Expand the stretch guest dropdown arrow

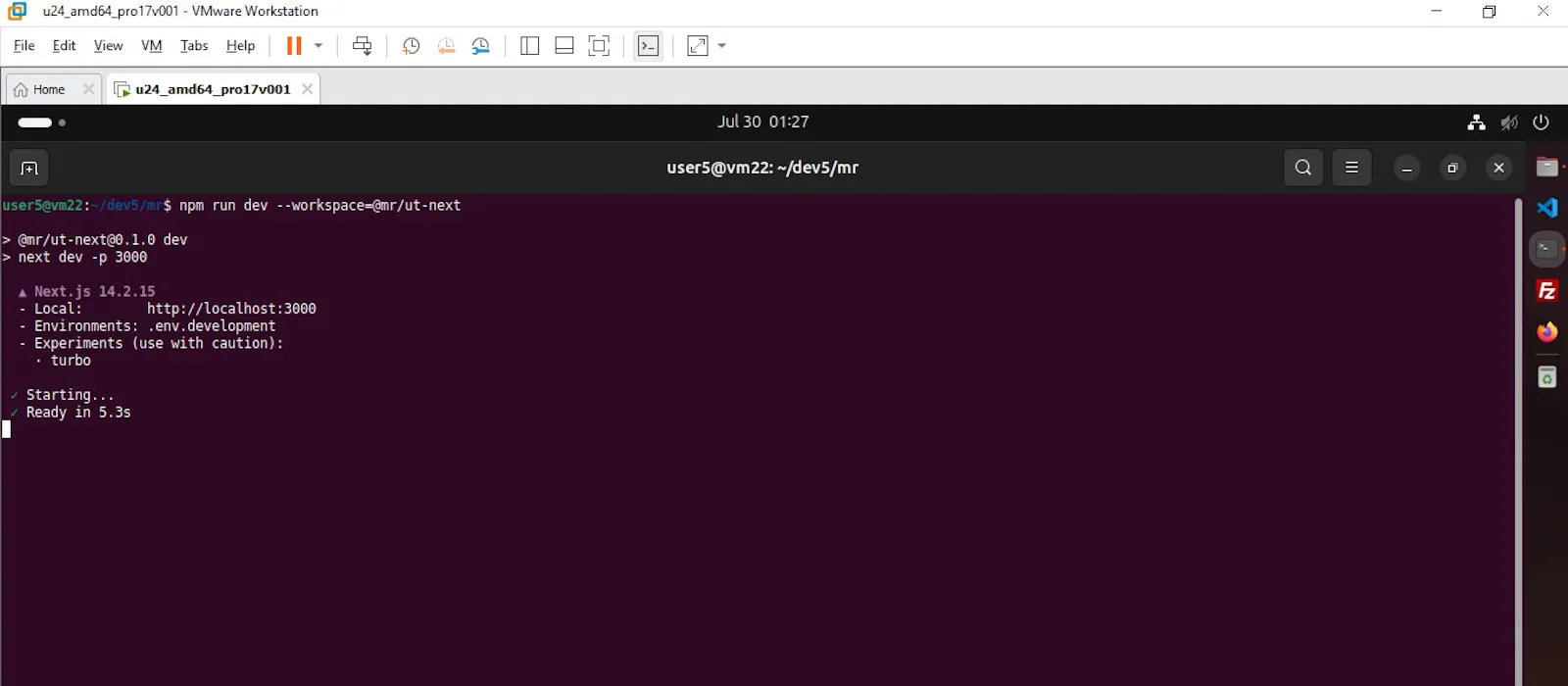[x=722, y=46]
